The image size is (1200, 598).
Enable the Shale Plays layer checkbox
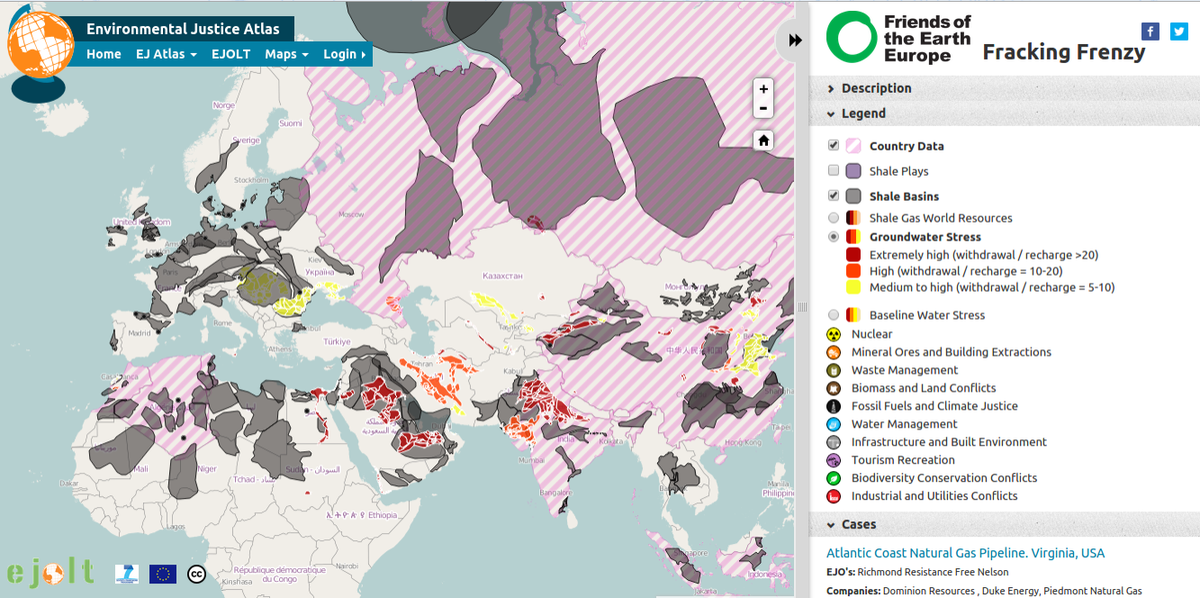tap(834, 170)
